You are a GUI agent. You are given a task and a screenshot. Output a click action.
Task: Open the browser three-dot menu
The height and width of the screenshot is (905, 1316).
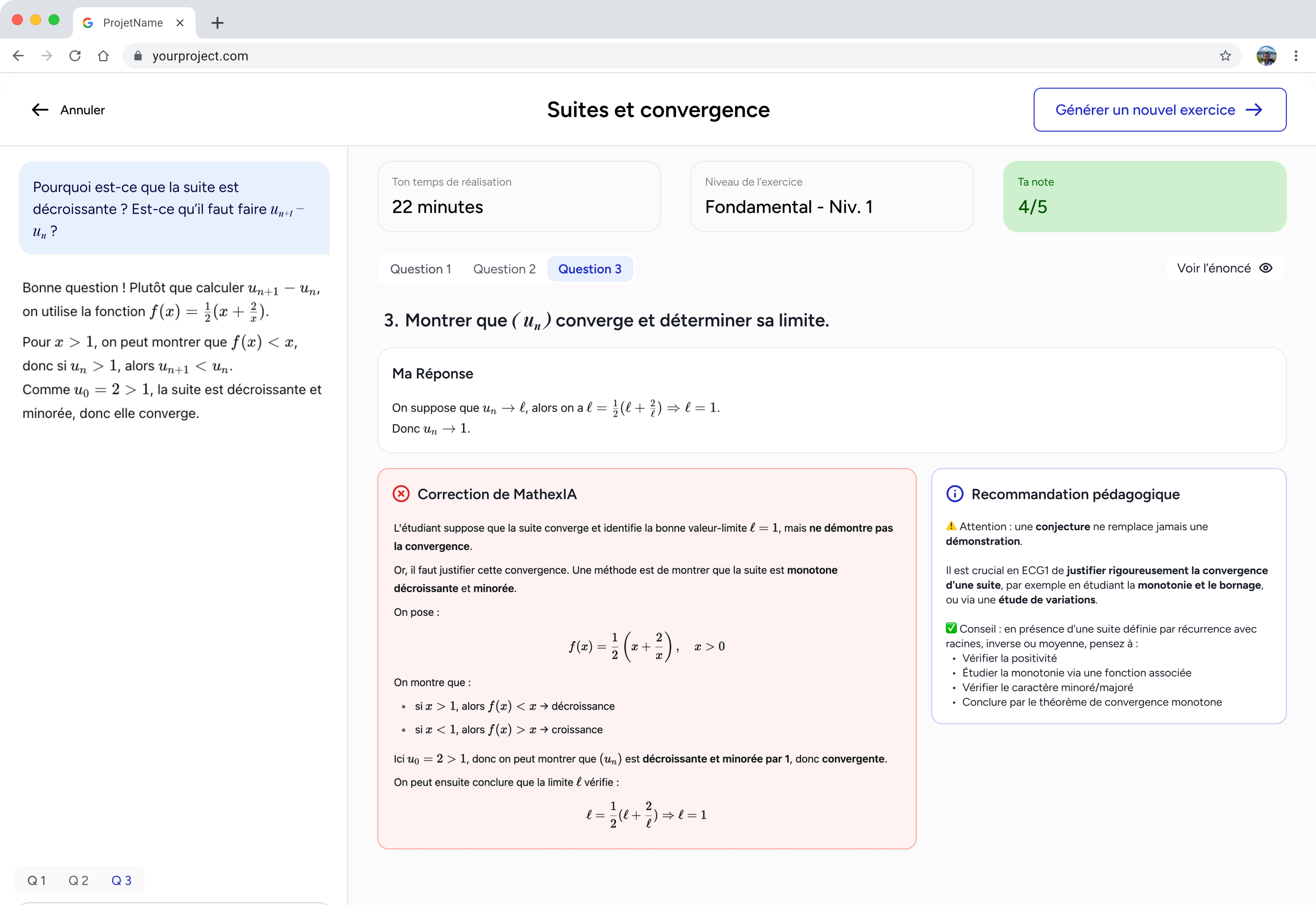[1296, 55]
